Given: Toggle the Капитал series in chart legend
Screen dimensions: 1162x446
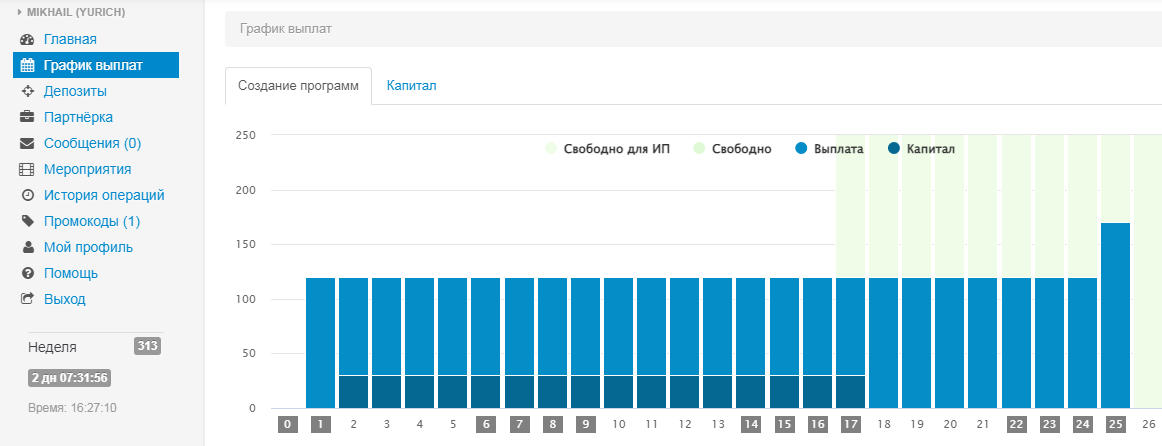Looking at the screenshot, I should [921, 149].
